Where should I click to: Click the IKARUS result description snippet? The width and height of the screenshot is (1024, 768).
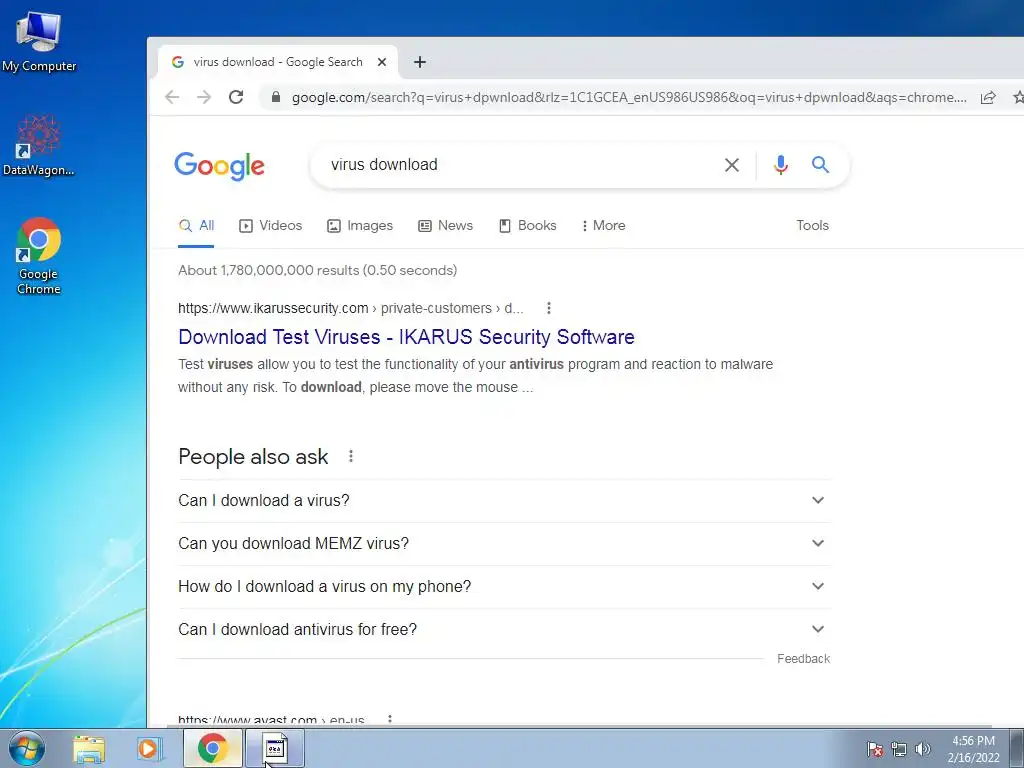[x=475, y=376]
